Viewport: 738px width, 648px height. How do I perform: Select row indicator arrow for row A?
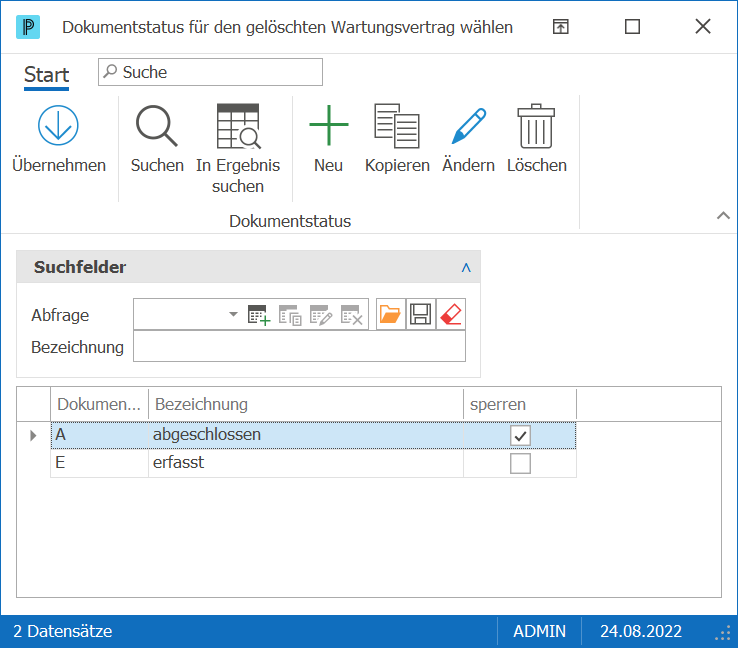33,435
